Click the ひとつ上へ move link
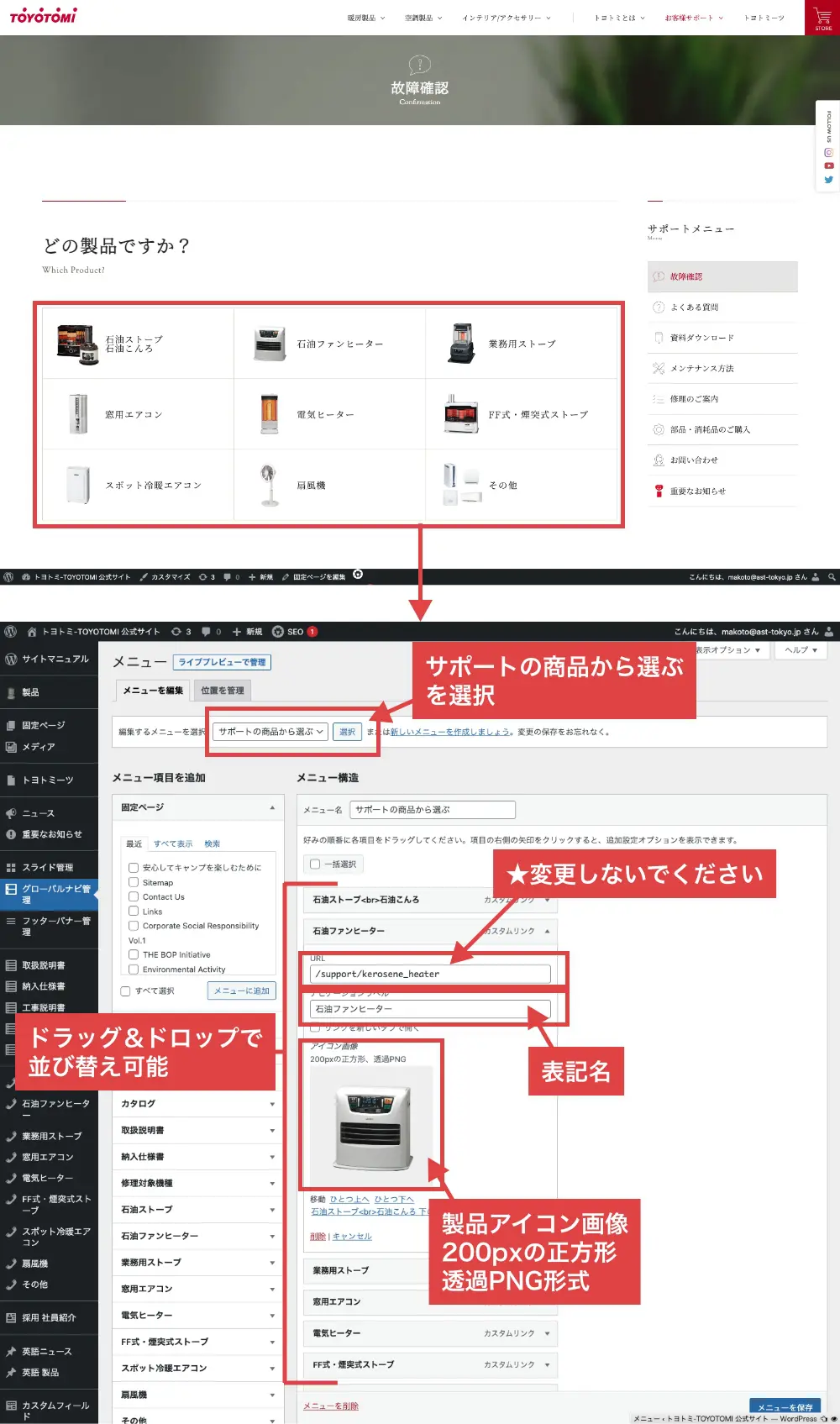Viewport: 840px width, 1424px height. tap(349, 1199)
